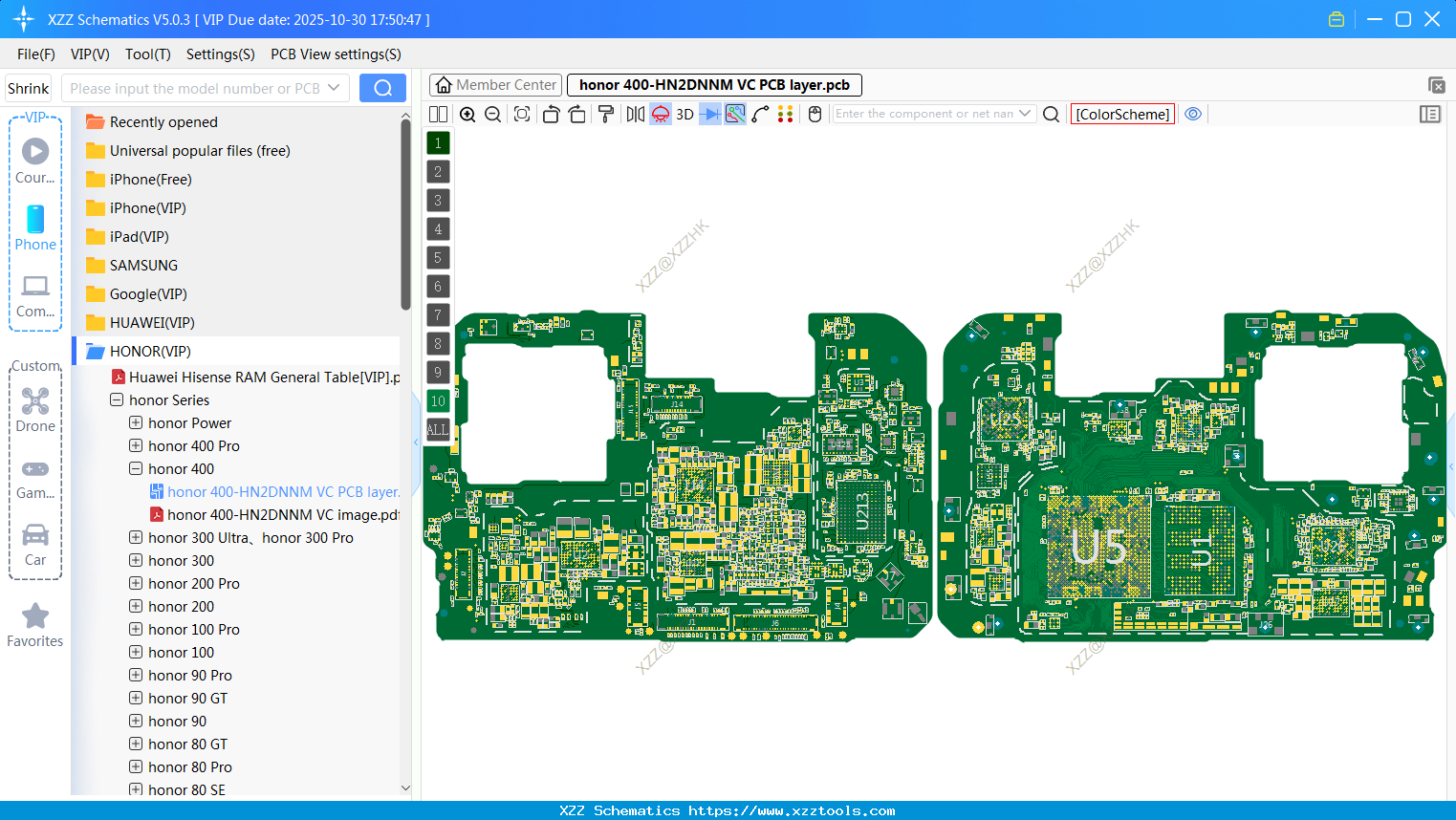
Task: Toggle the eye visibility icon
Action: [1193, 114]
